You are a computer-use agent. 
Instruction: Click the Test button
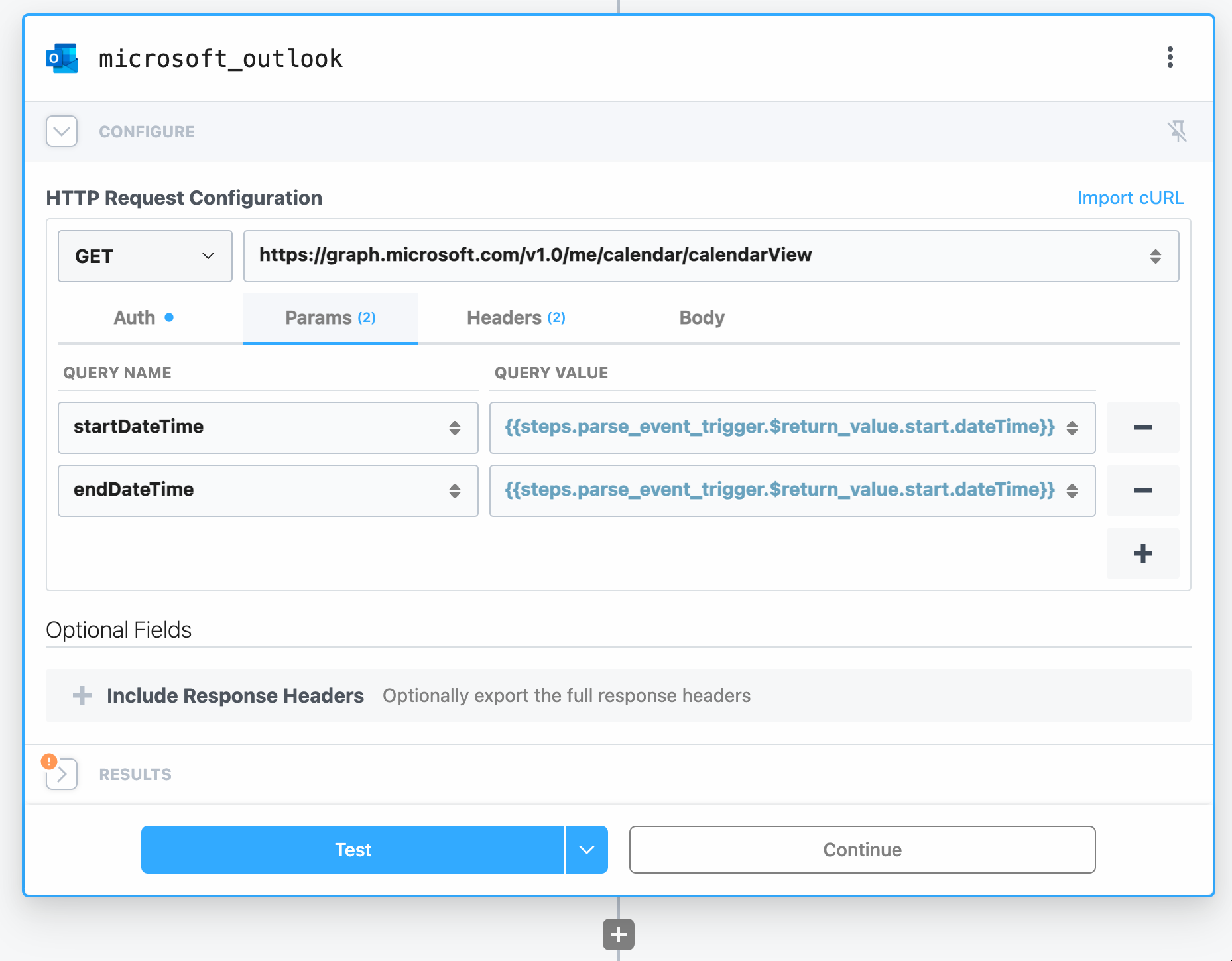click(x=353, y=850)
